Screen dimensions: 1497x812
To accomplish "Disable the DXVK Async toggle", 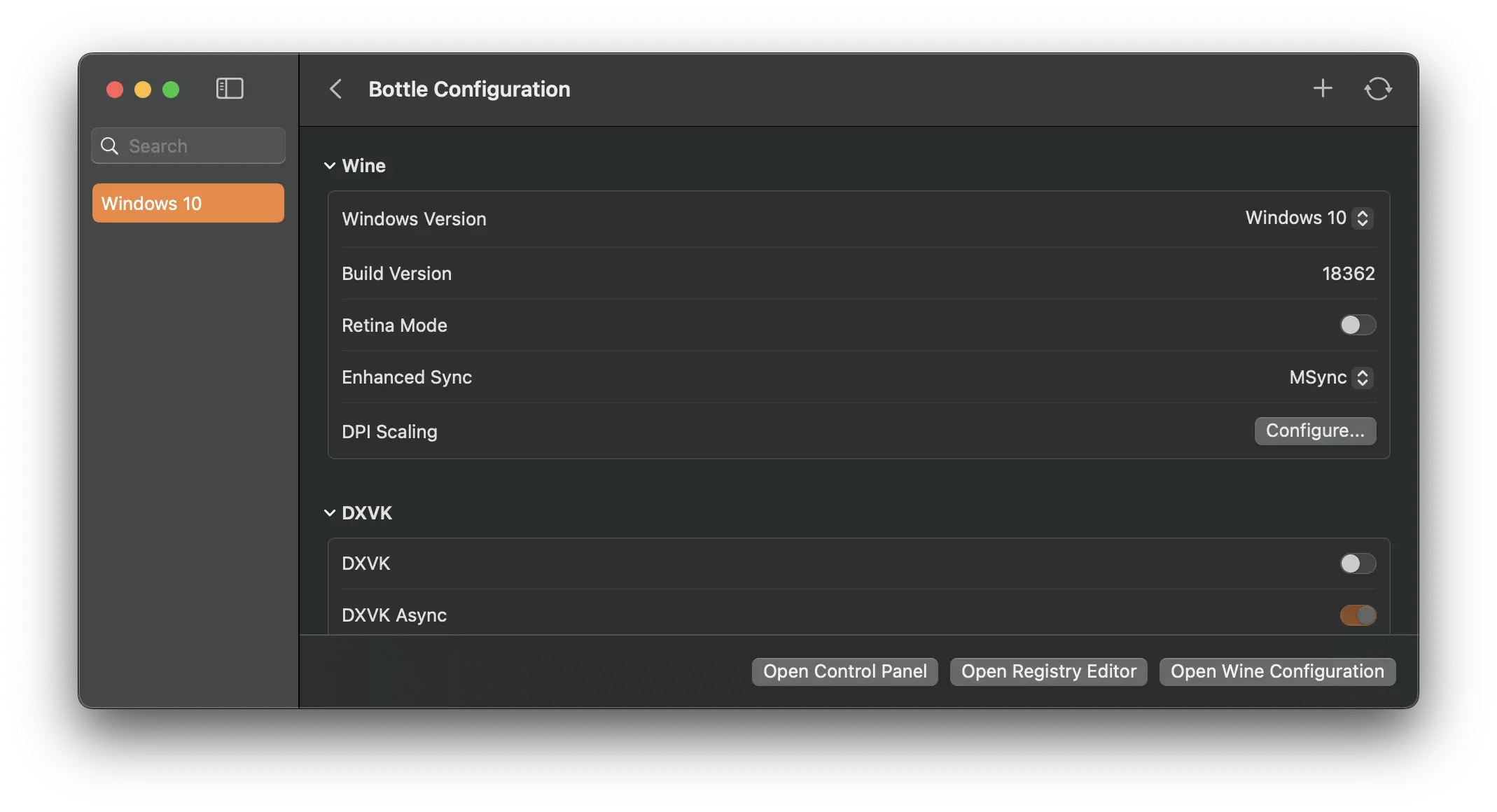I will click(1358, 615).
